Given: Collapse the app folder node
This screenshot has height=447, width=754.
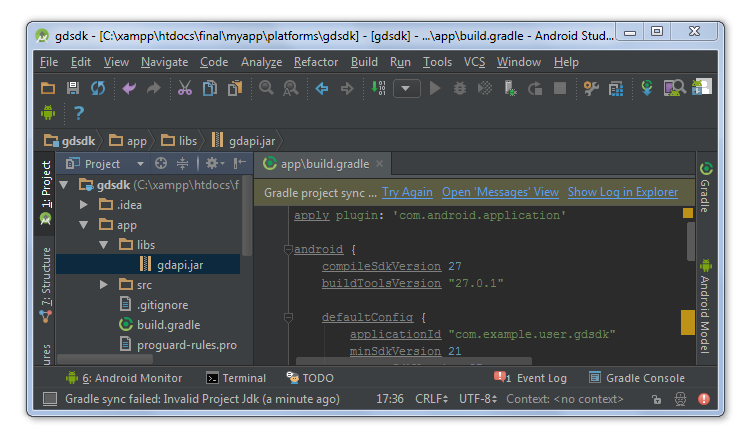Looking at the screenshot, I should click(x=84, y=225).
